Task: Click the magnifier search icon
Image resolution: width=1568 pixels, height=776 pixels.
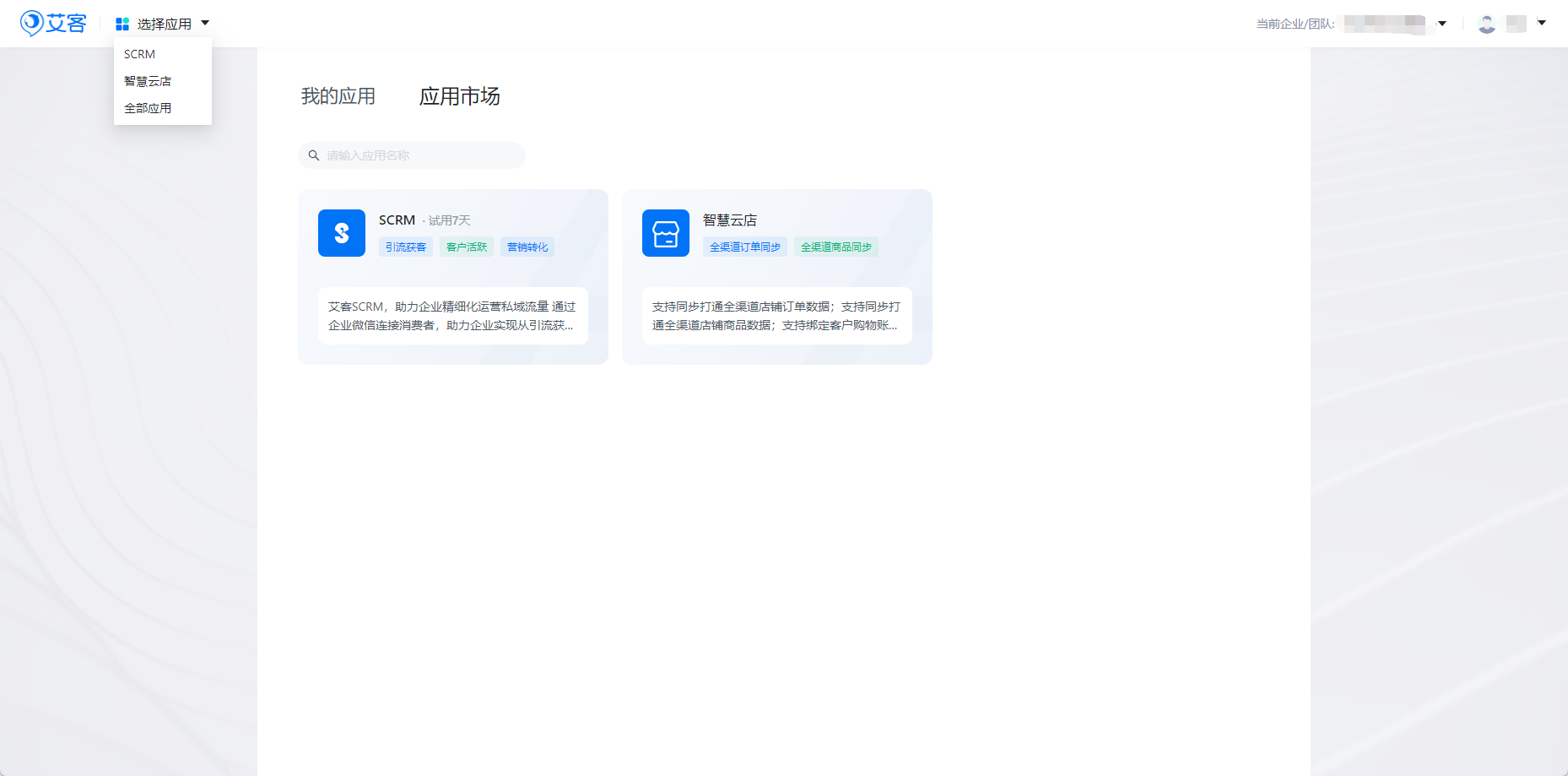Action: (314, 155)
